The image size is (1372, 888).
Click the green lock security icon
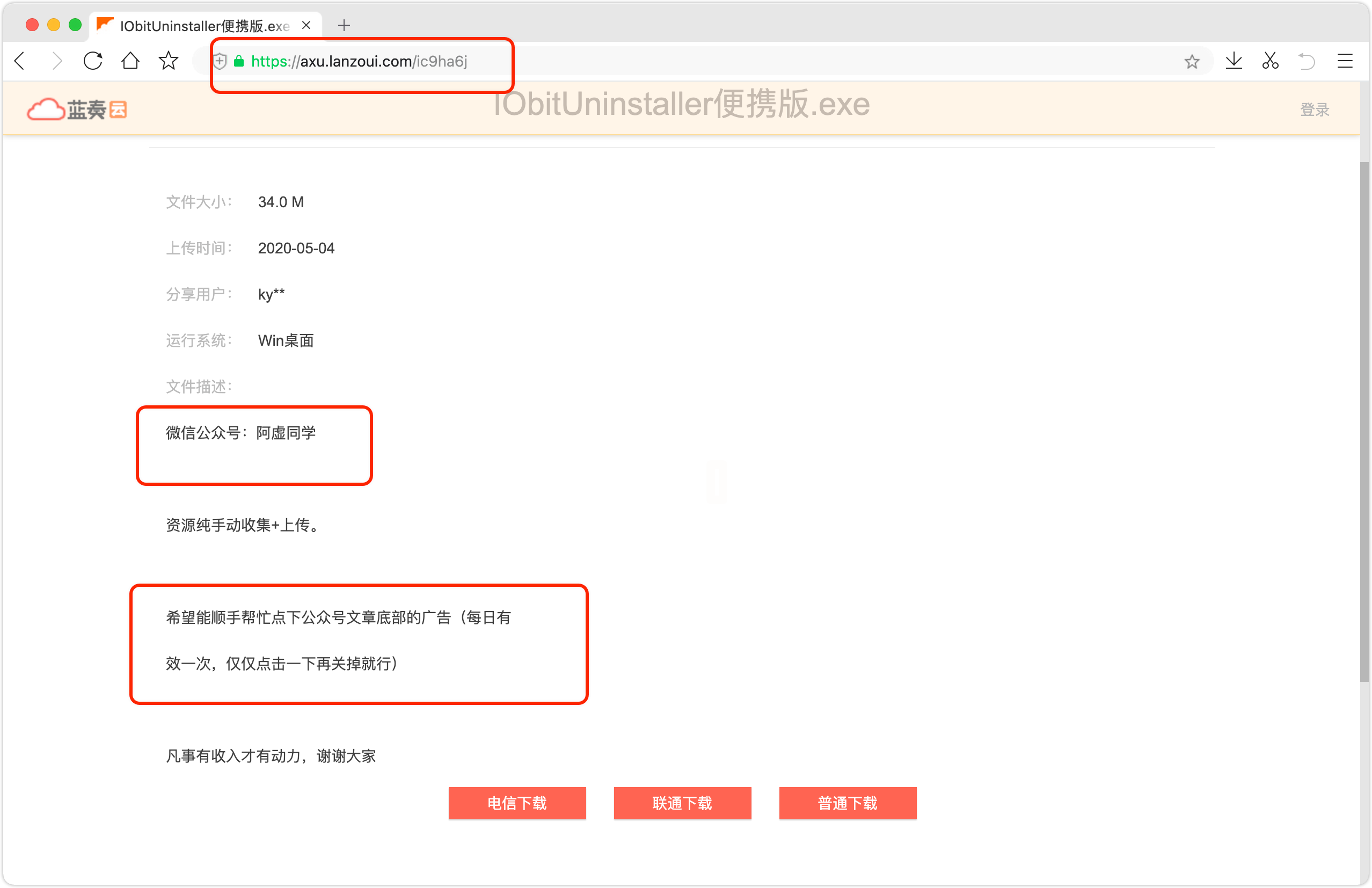(239, 61)
